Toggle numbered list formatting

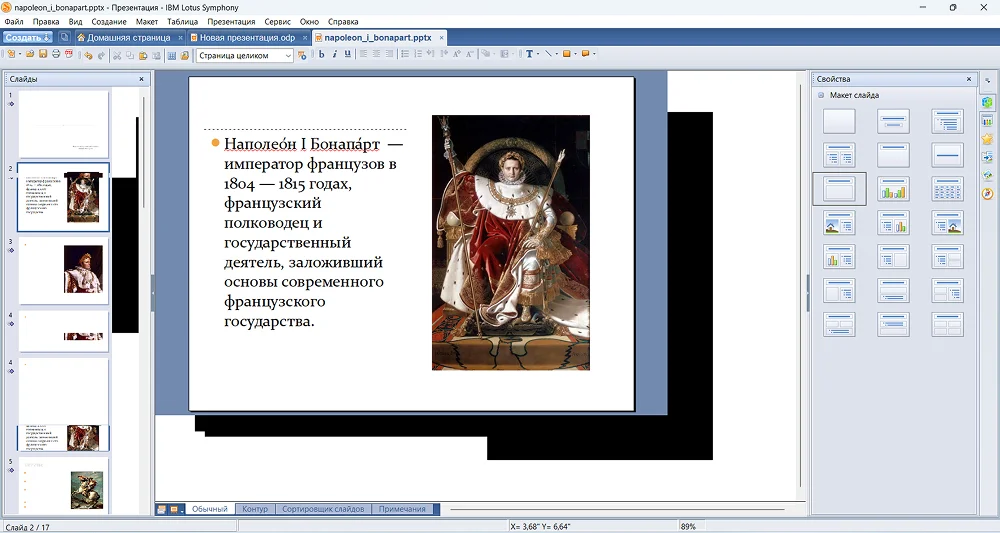(418, 55)
